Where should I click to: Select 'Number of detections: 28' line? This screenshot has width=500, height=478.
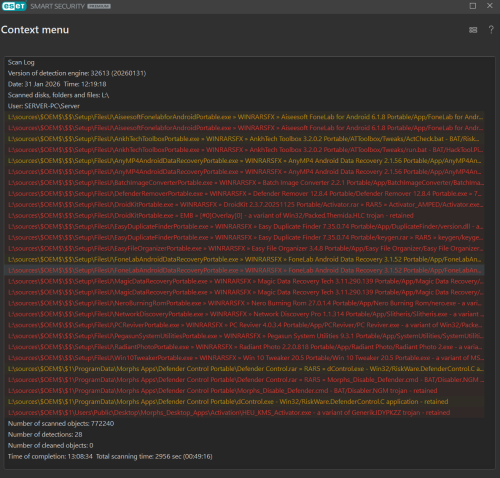[x=45, y=435]
